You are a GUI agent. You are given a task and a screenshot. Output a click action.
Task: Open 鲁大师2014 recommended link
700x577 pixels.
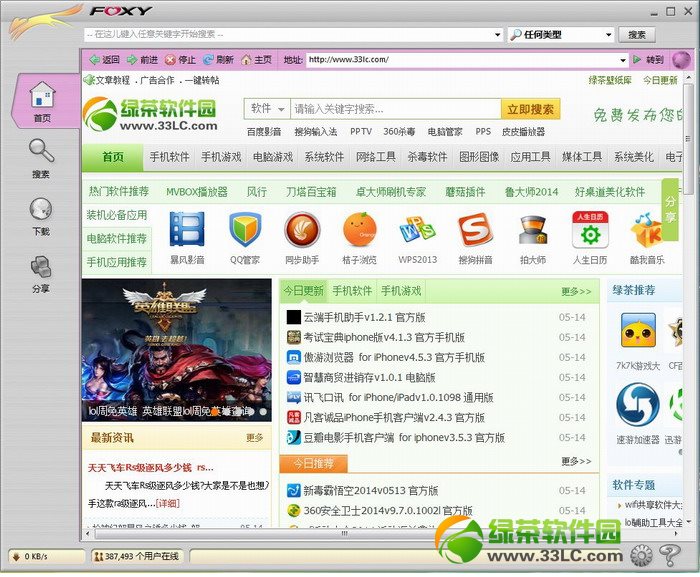pyautogui.click(x=531, y=192)
